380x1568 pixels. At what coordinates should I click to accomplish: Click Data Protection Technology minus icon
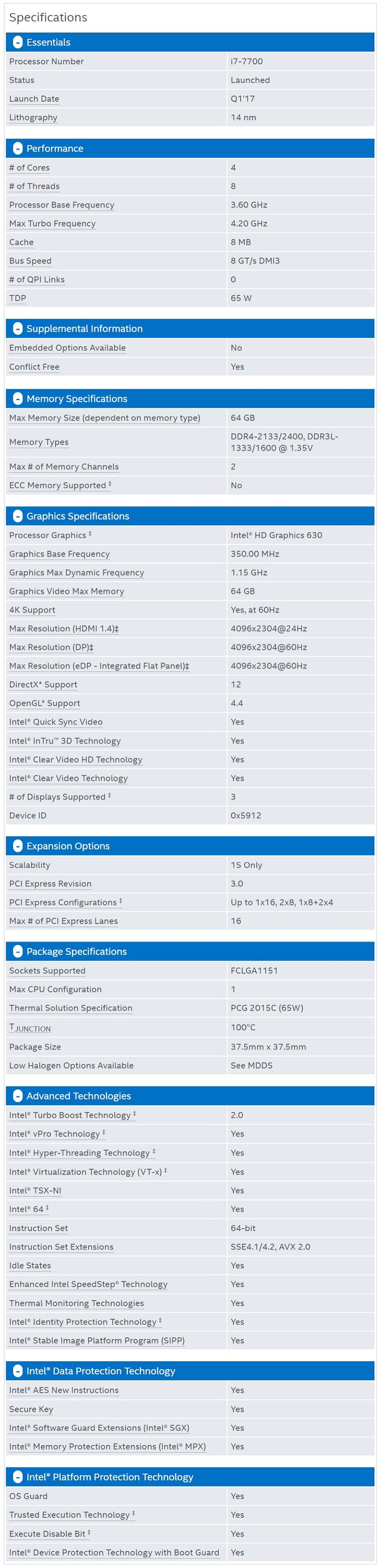tap(18, 1371)
